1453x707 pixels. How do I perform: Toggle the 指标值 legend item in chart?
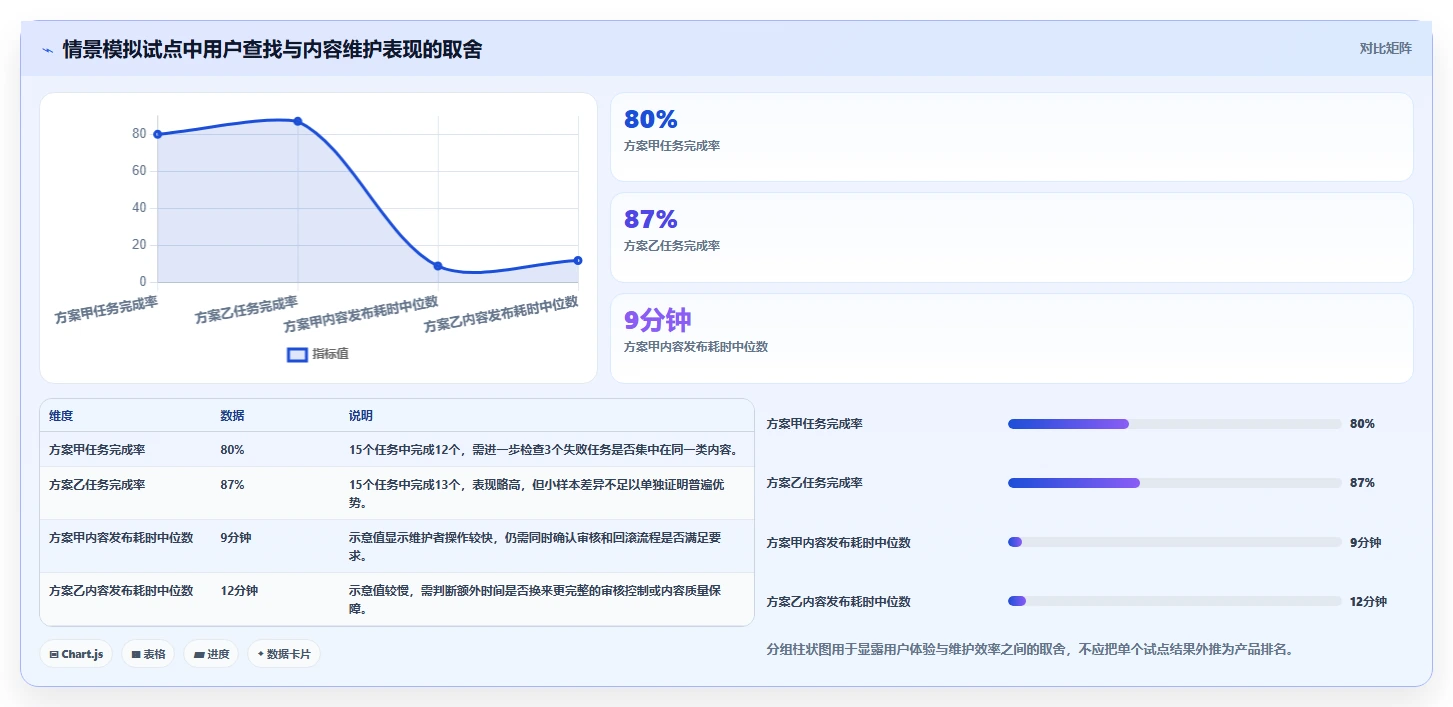click(318, 354)
